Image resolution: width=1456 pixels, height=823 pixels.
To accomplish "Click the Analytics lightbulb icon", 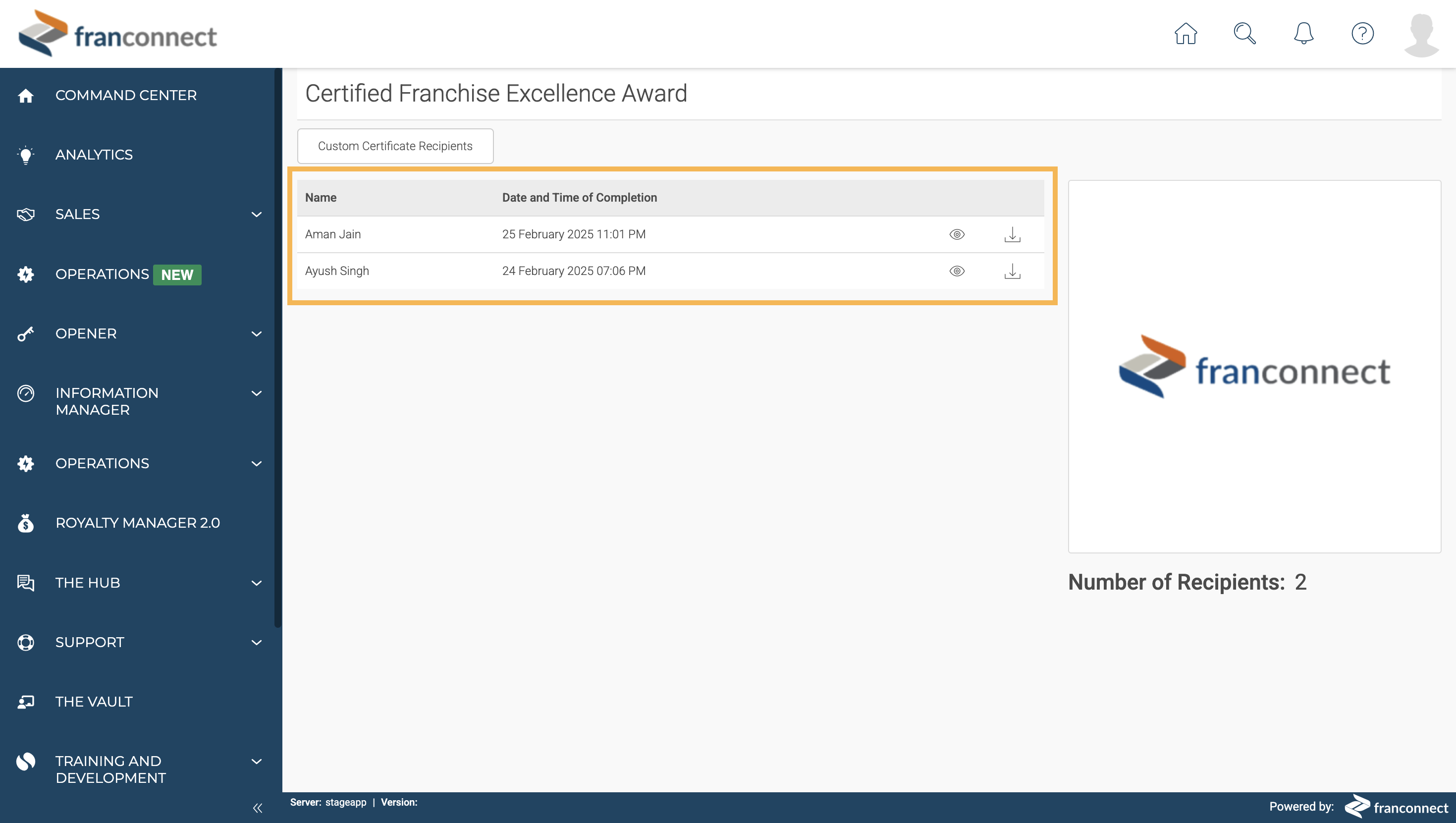I will pyautogui.click(x=25, y=155).
